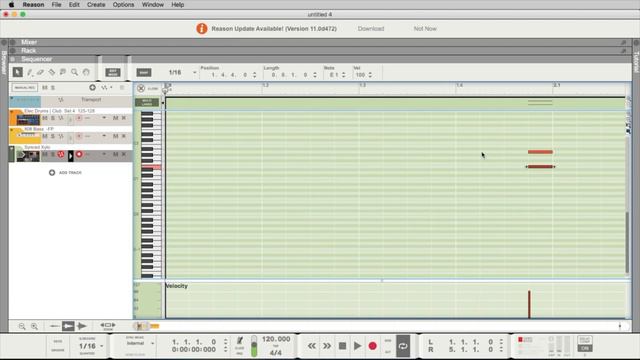Select the Pencil tool
Image resolution: width=640 pixels, height=360 pixels.
pyautogui.click(x=30, y=73)
